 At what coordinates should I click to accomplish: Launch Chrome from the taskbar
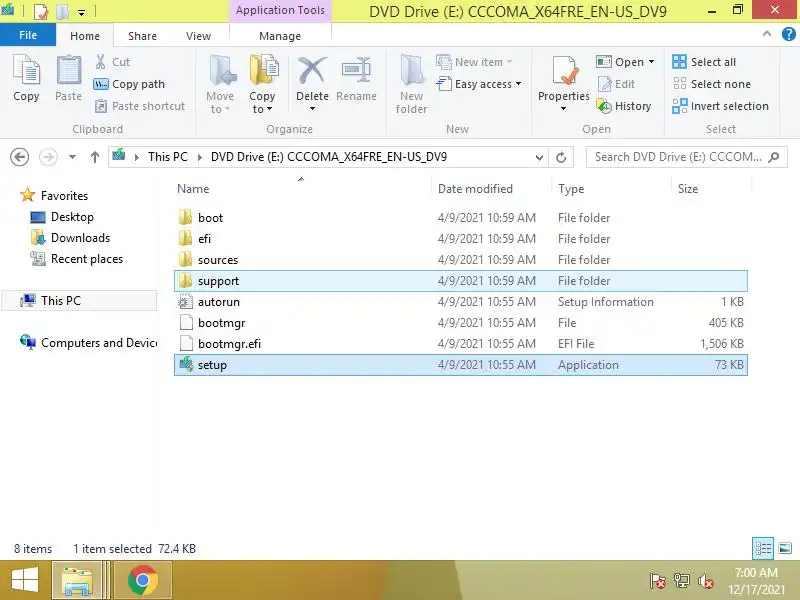click(x=143, y=581)
